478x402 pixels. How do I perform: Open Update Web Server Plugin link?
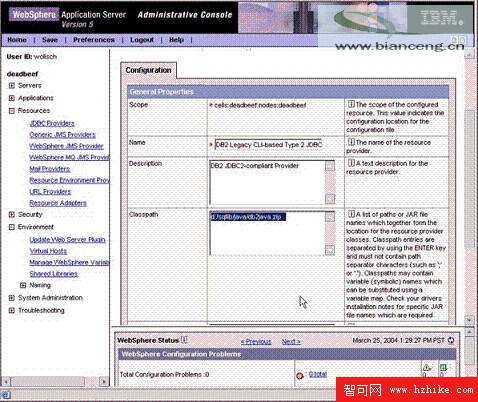67,239
